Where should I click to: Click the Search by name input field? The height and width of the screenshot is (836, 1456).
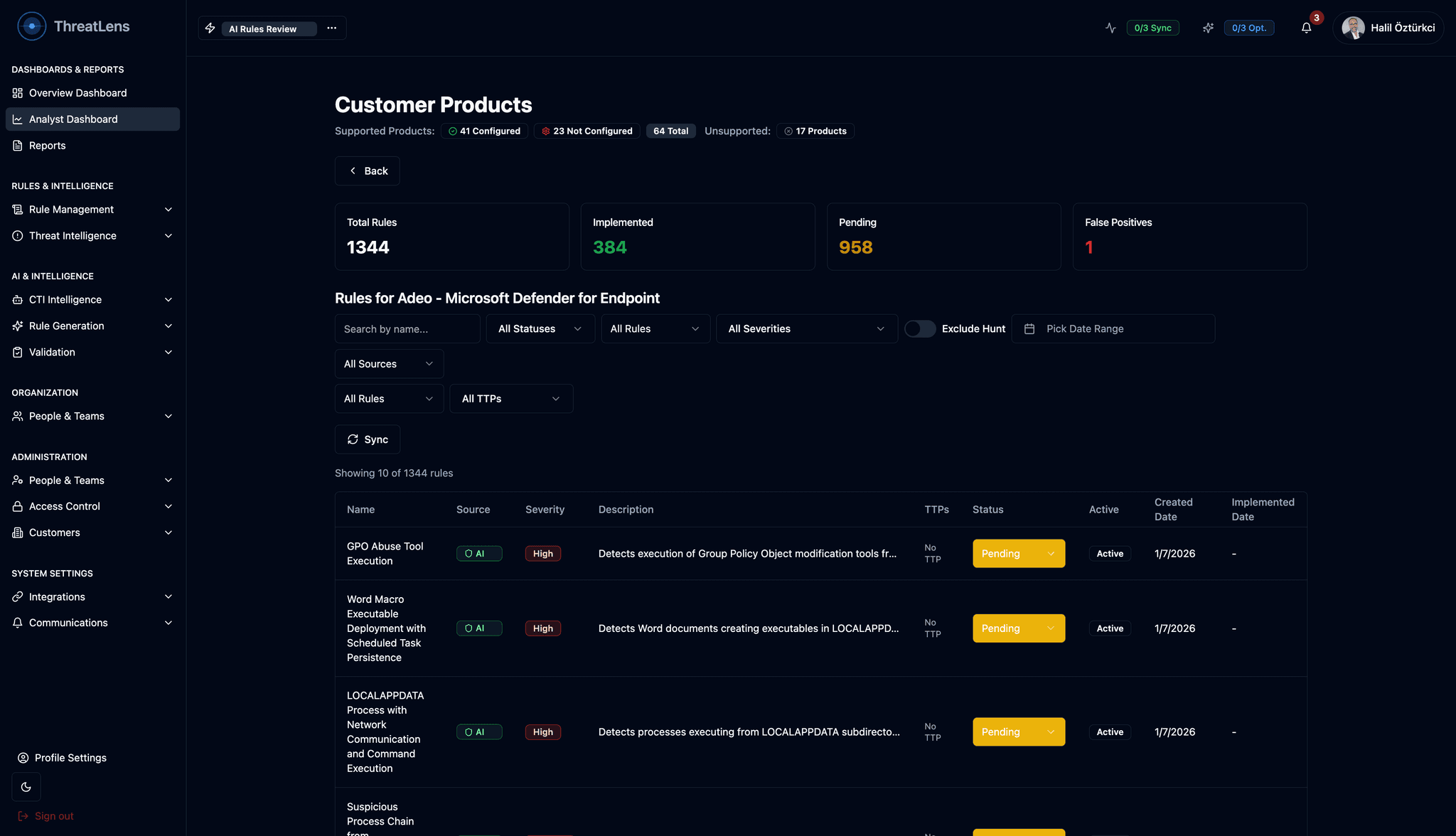(x=407, y=329)
